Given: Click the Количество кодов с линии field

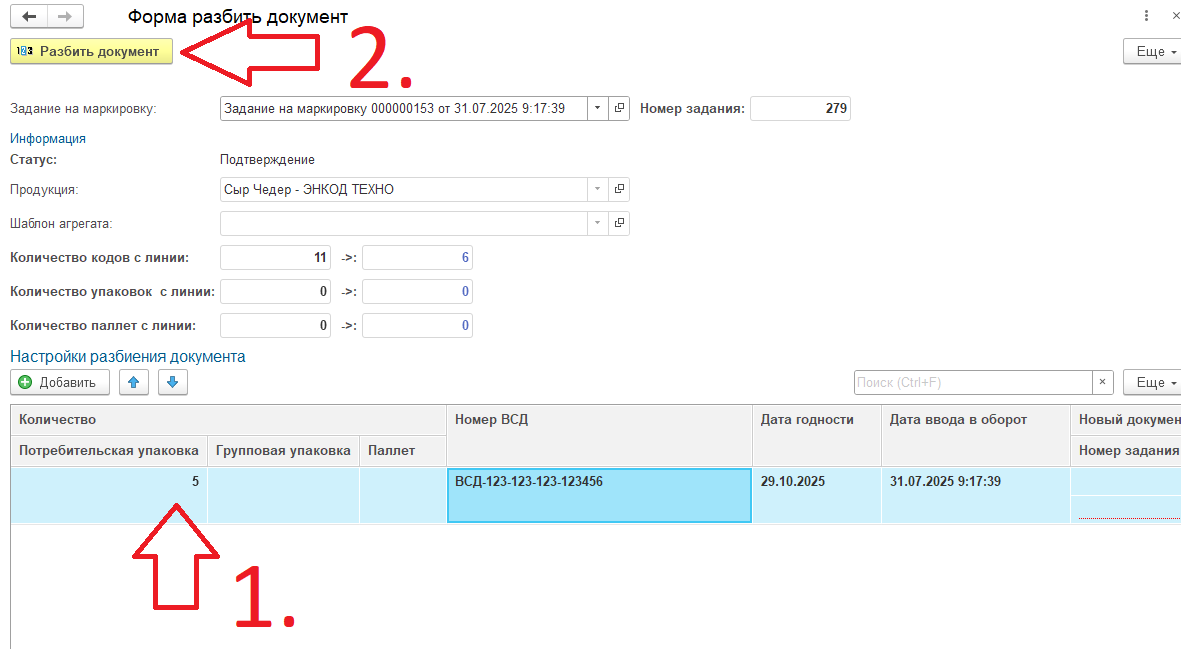Looking at the screenshot, I should pyautogui.click(x=275, y=258).
